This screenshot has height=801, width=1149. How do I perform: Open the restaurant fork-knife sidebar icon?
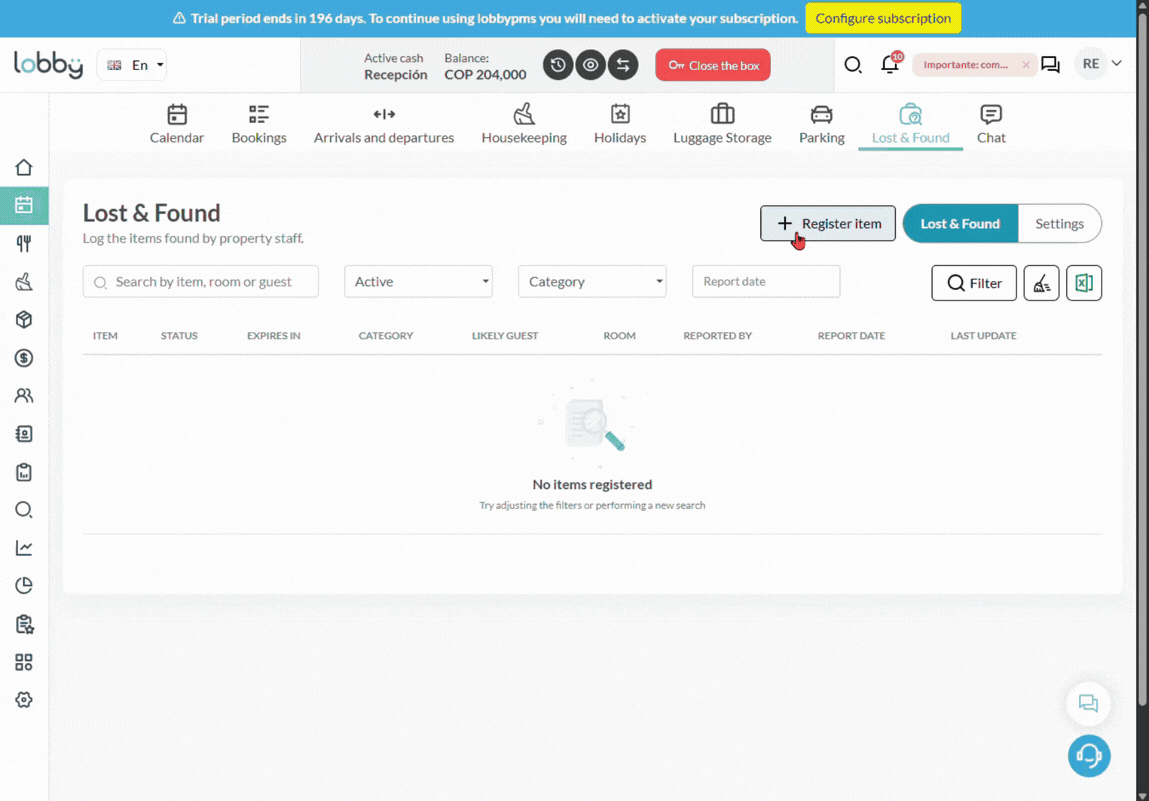tap(23, 243)
